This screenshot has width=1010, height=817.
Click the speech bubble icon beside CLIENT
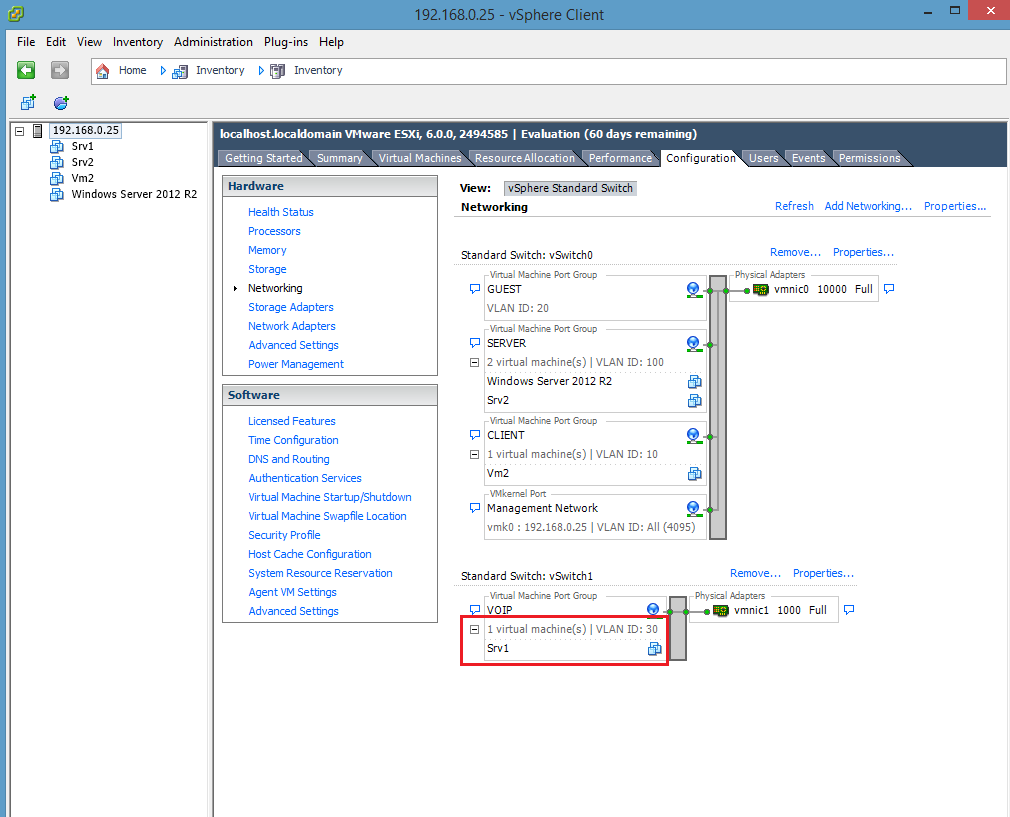[x=475, y=436]
